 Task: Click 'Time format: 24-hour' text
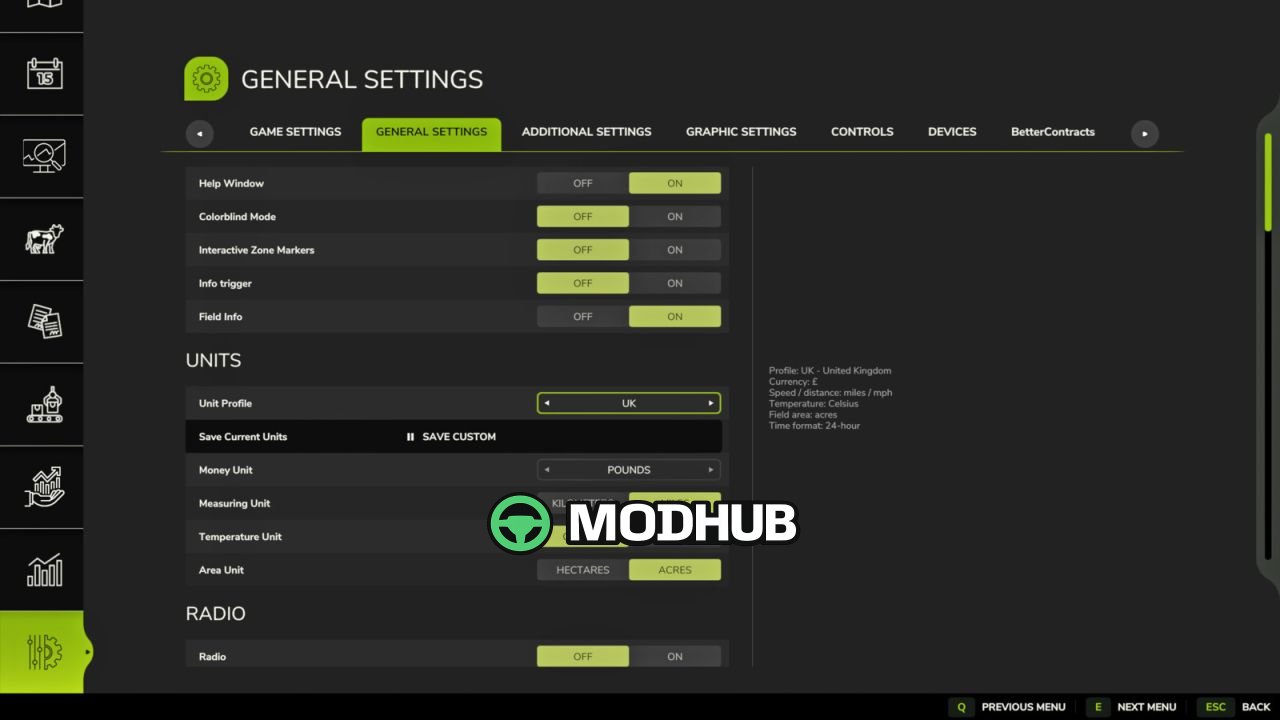[814, 426]
